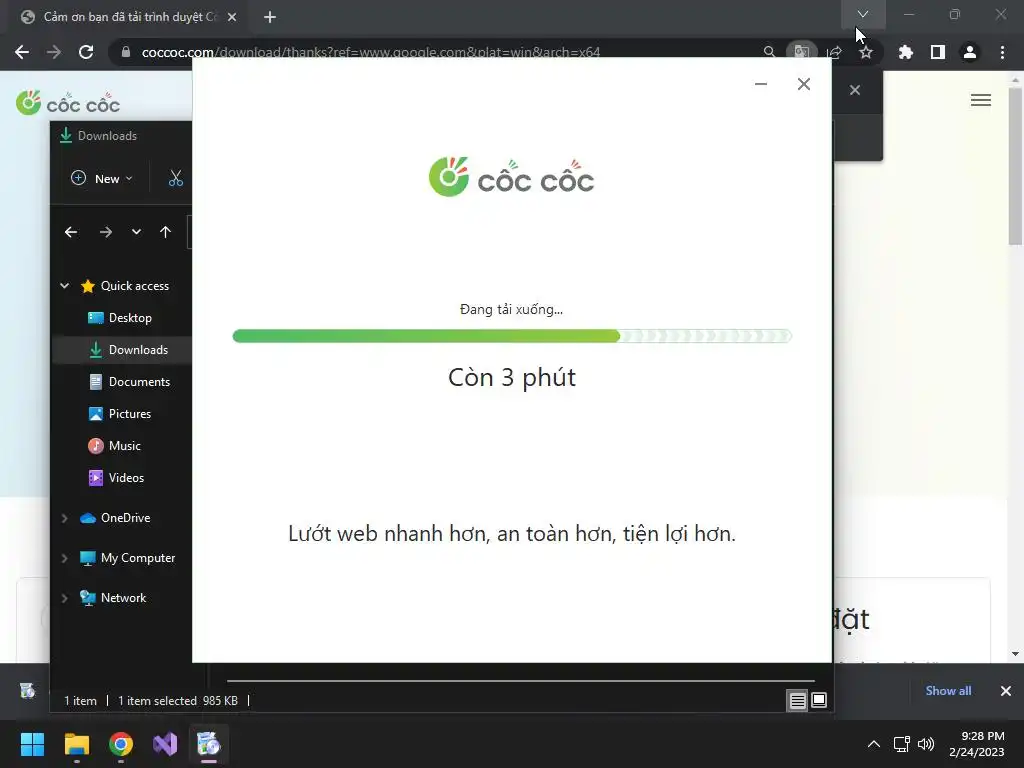The height and width of the screenshot is (768, 1024).
Task: Open Music in the sidebar
Action: [x=124, y=445]
